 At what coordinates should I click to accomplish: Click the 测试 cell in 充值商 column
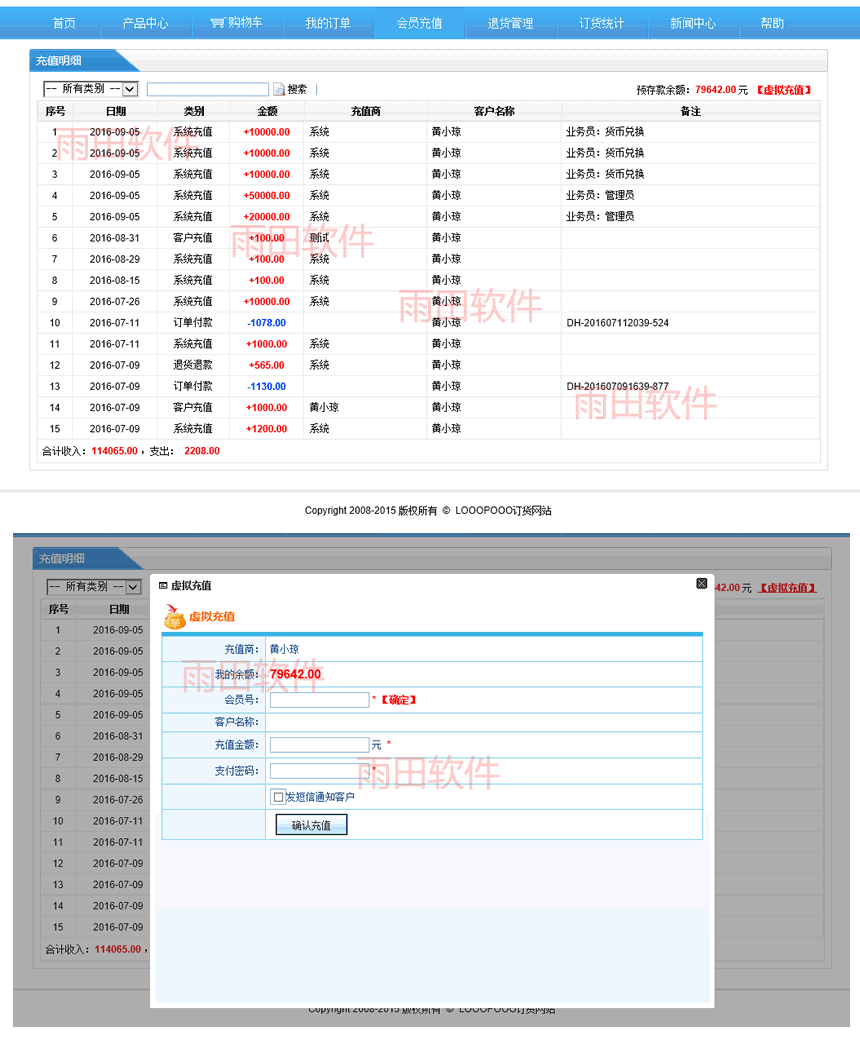(319, 238)
